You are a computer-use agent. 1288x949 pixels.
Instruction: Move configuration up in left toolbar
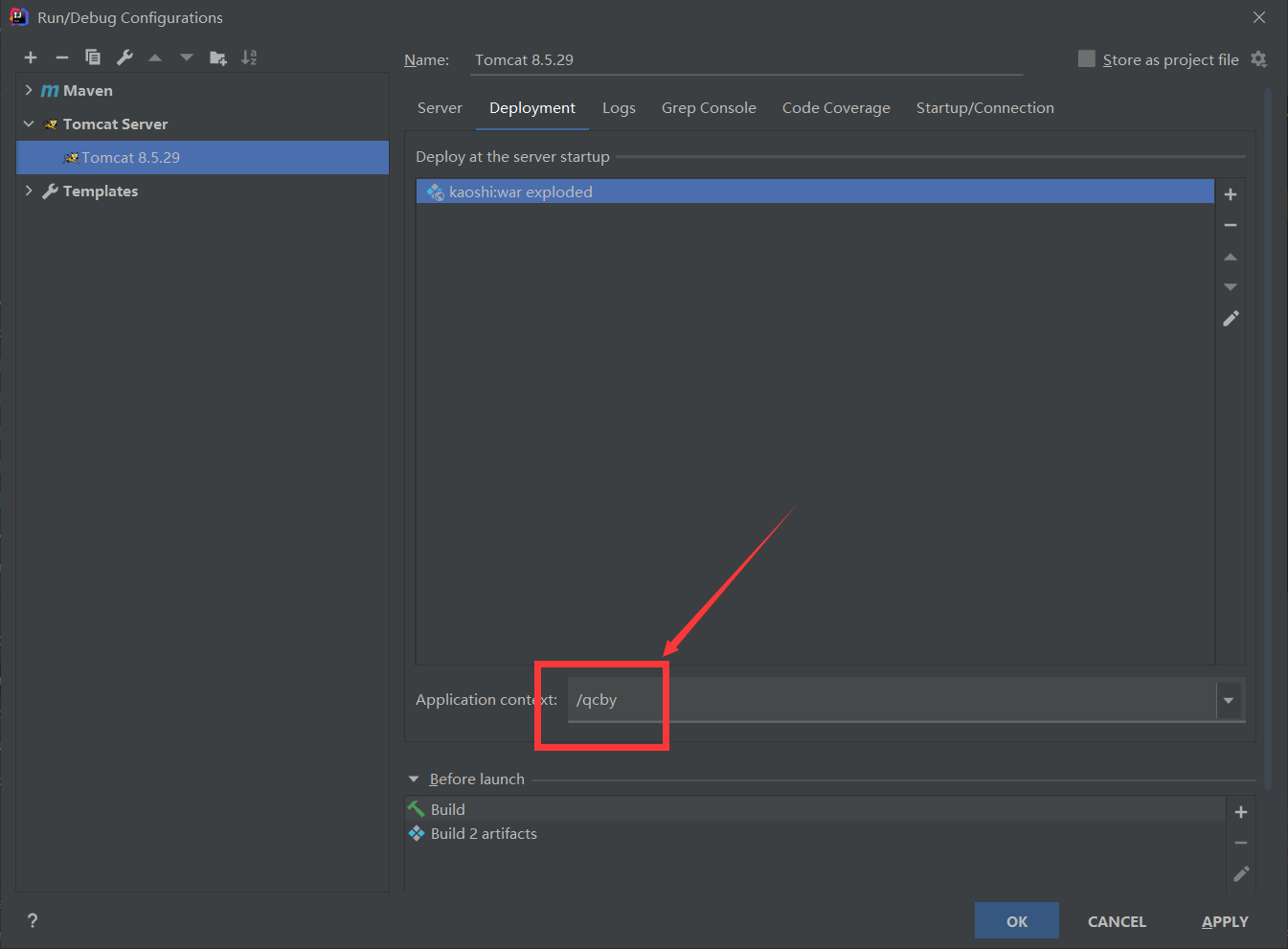tap(155, 57)
